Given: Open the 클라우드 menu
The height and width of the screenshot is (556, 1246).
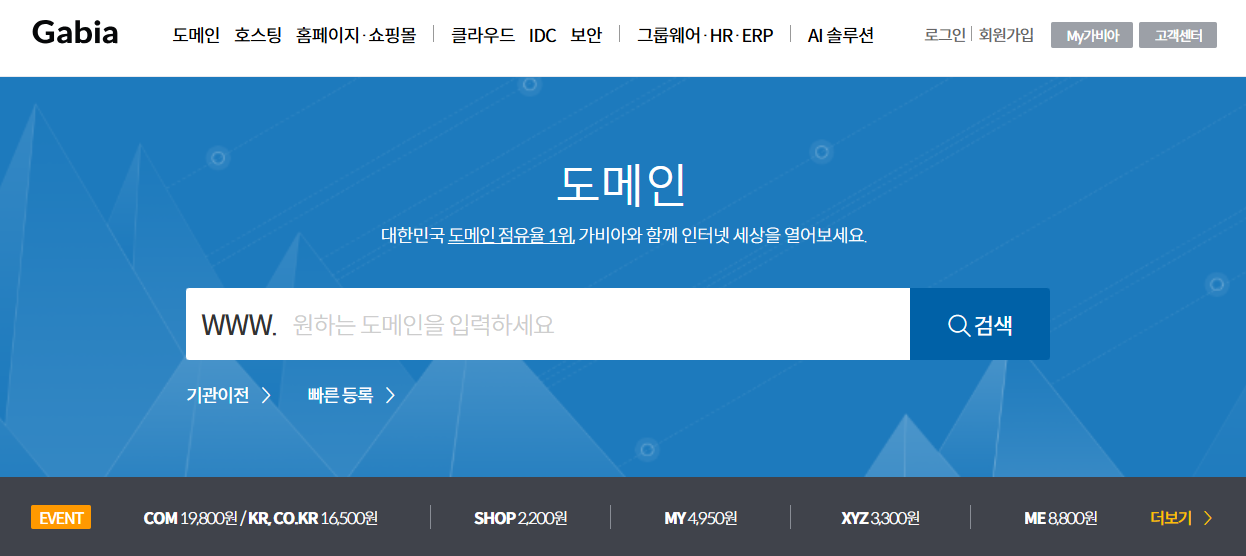Looking at the screenshot, I should (x=483, y=35).
